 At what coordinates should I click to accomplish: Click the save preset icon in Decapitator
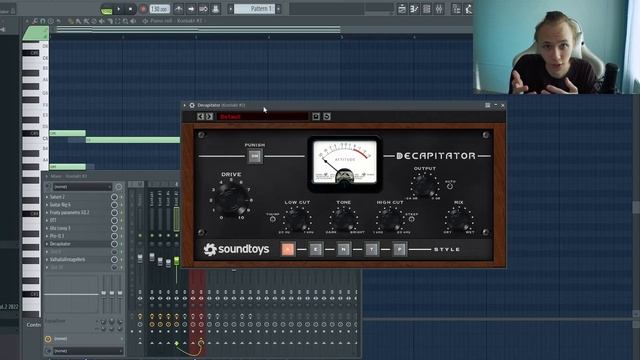(x=316, y=117)
